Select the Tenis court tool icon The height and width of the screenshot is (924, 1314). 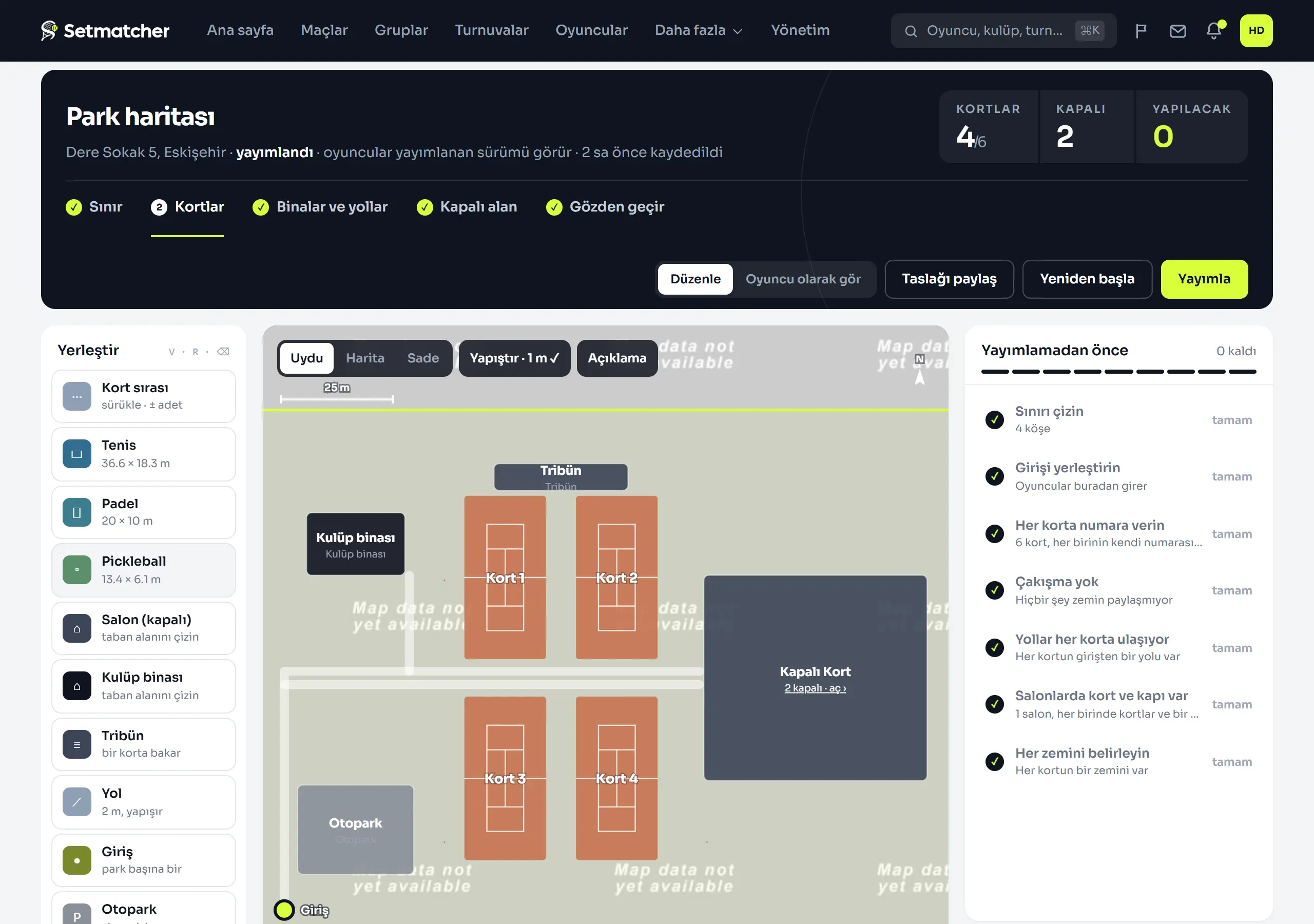(76, 454)
